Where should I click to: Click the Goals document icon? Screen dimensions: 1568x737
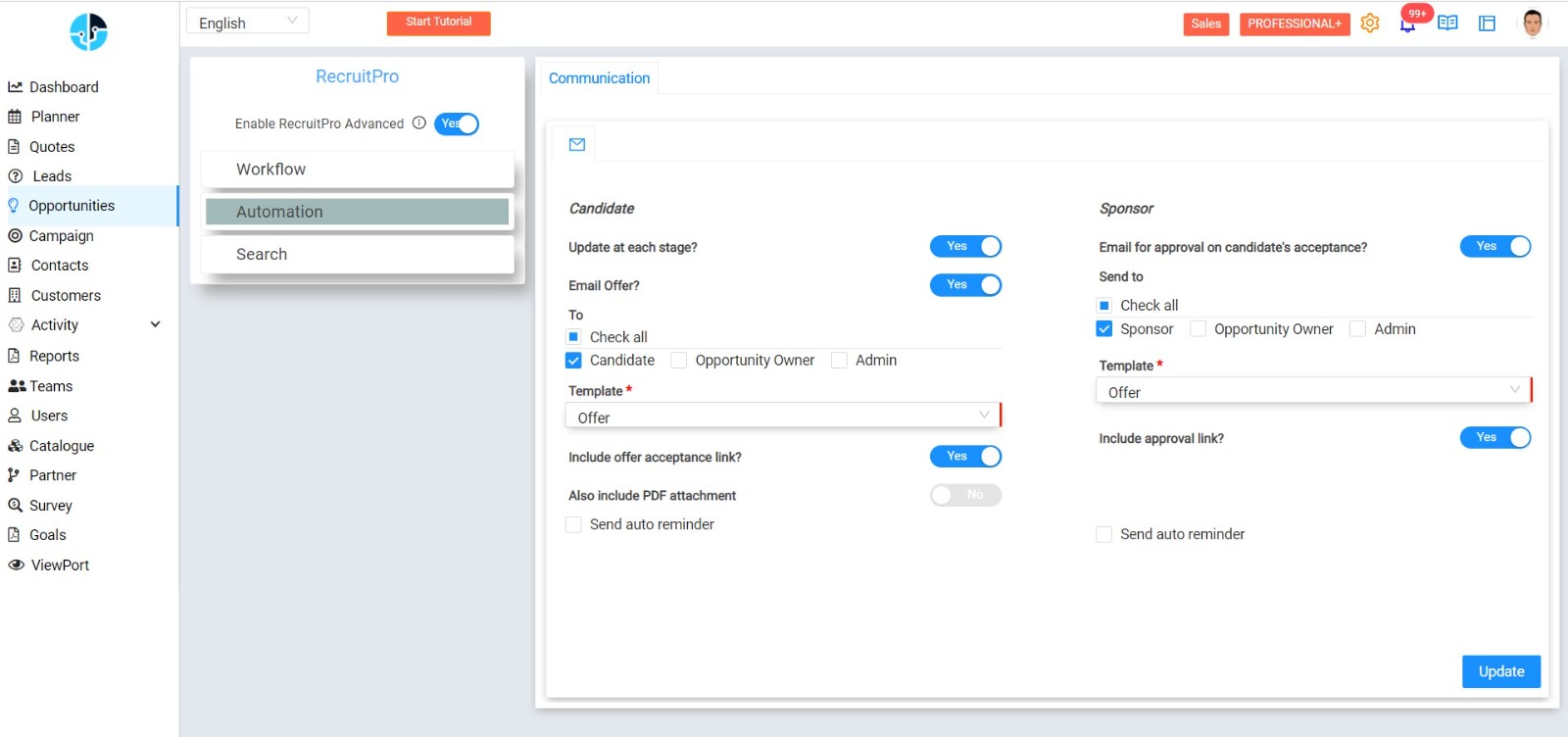click(14, 535)
